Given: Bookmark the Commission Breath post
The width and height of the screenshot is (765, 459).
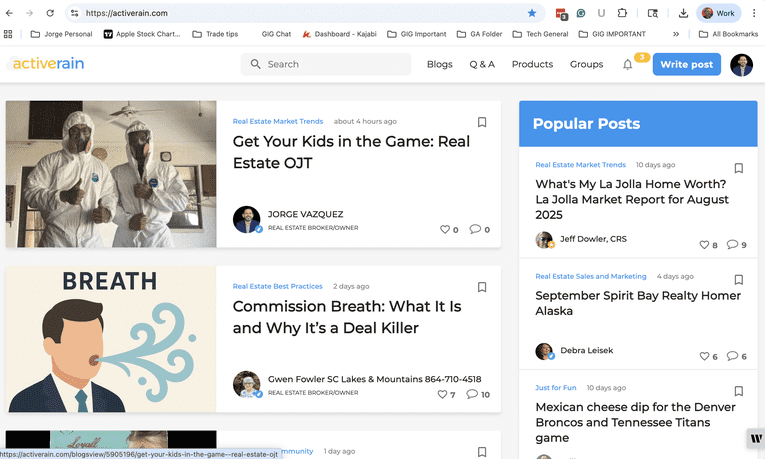Looking at the screenshot, I should click(482, 287).
